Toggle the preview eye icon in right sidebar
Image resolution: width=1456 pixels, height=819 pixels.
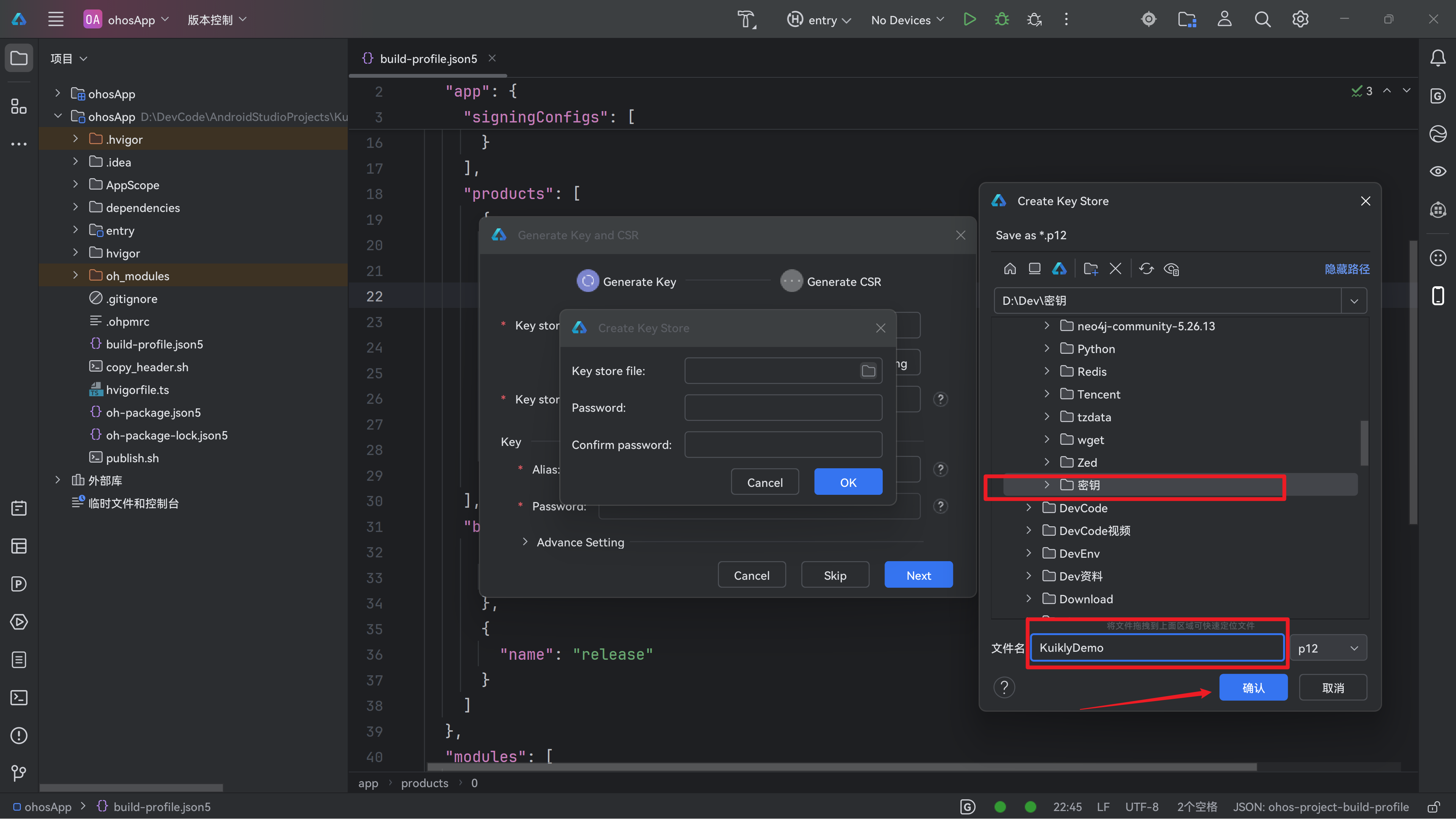coord(1438,171)
